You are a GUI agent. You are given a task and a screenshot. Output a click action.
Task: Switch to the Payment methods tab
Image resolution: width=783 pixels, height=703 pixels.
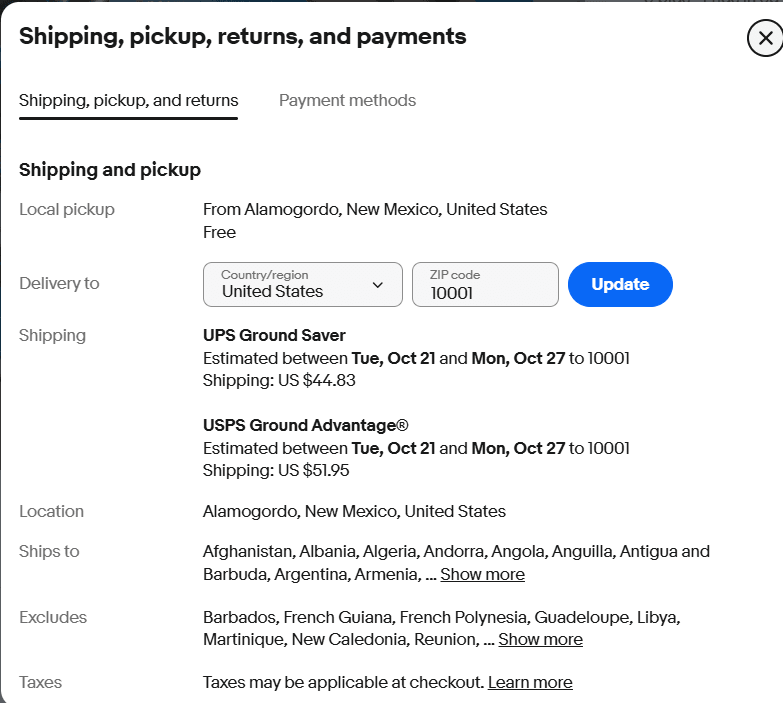[x=347, y=100]
